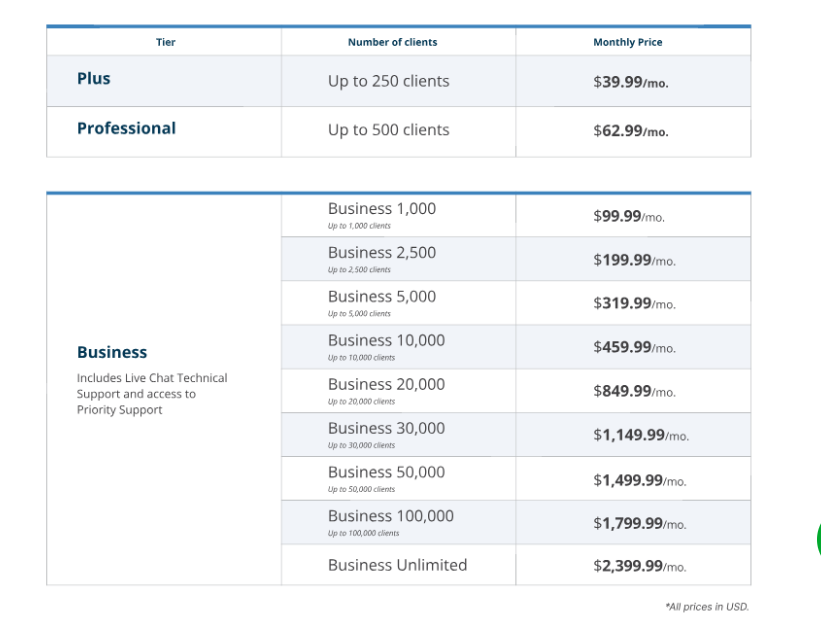Image resolution: width=821 pixels, height=633 pixels.
Task: Select the Business 5,000 plan
Action: click(x=382, y=296)
